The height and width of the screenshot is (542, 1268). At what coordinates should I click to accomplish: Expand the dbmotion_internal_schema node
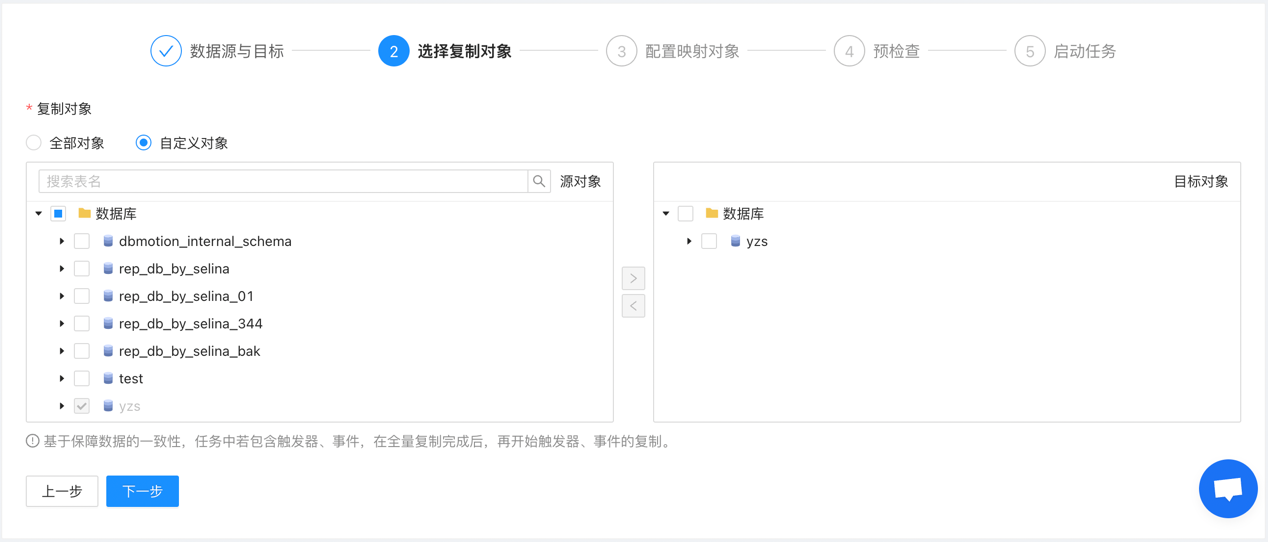click(x=62, y=241)
